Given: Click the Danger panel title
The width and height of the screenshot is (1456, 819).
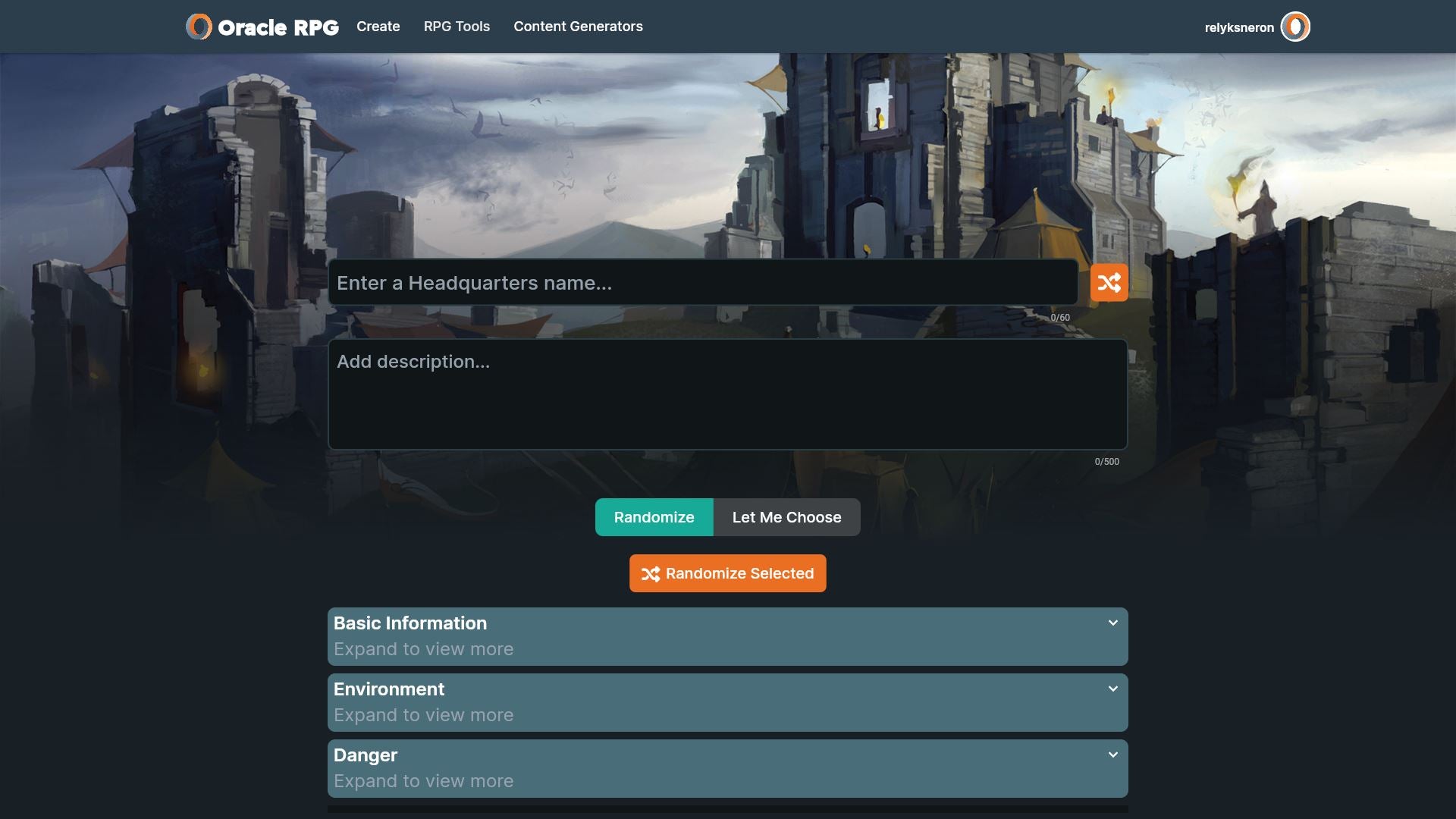Looking at the screenshot, I should click(x=366, y=755).
